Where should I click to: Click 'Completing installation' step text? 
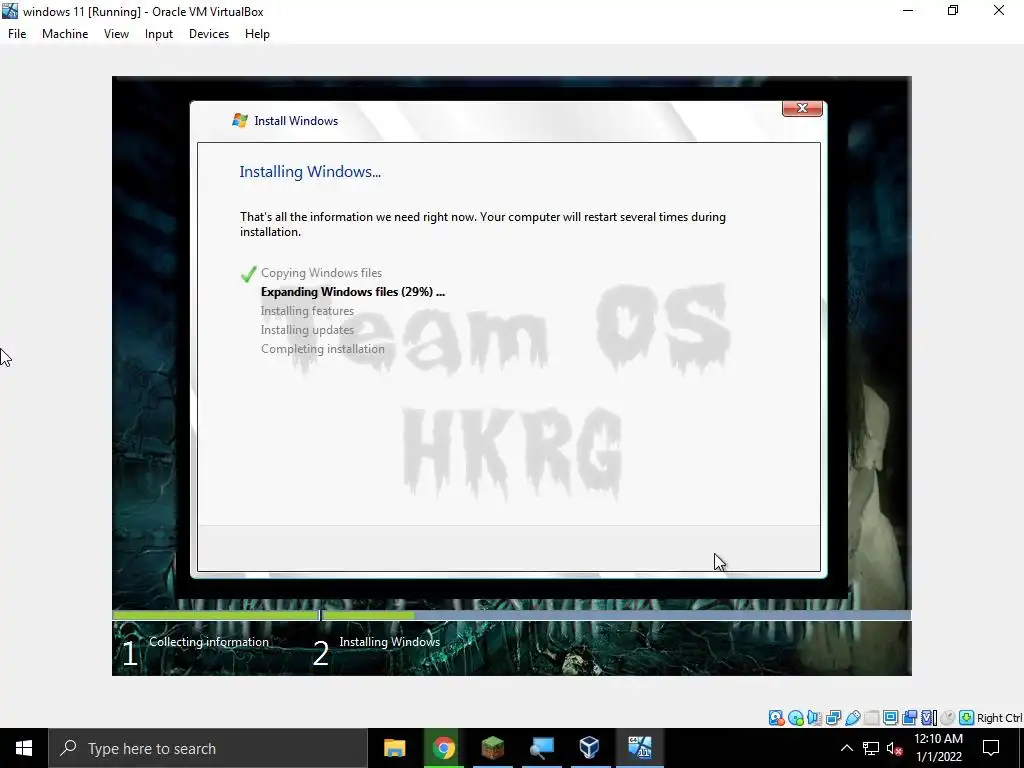tap(323, 349)
